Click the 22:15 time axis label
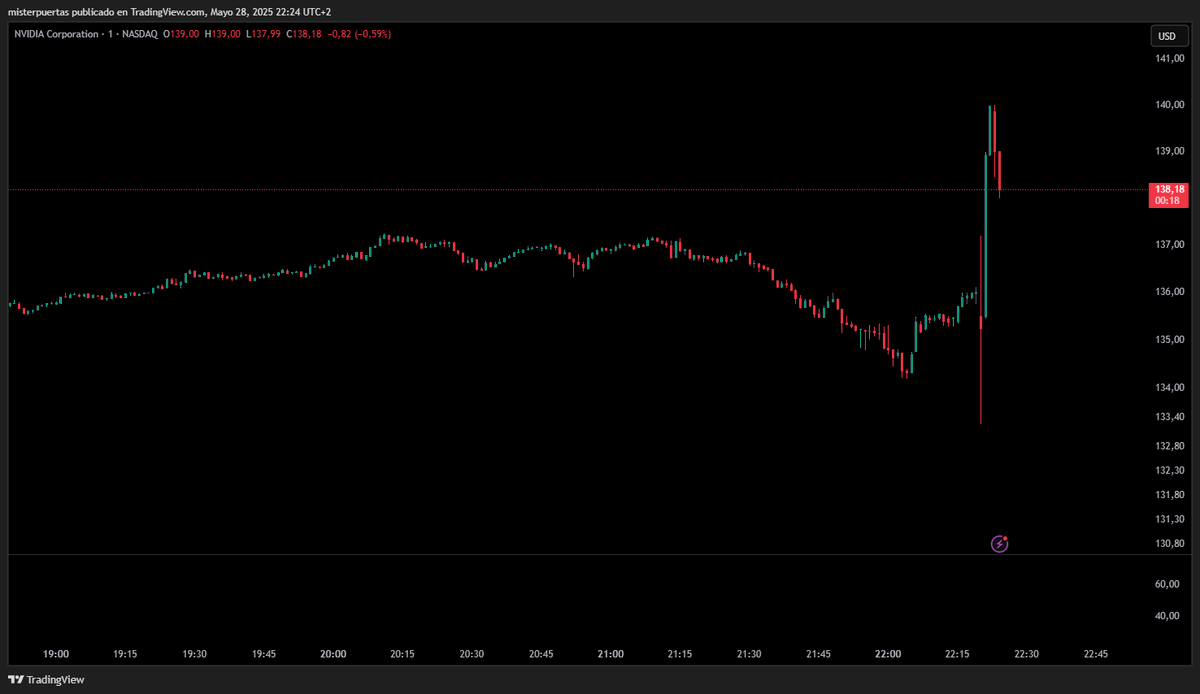The height and width of the screenshot is (694, 1200). click(x=957, y=654)
